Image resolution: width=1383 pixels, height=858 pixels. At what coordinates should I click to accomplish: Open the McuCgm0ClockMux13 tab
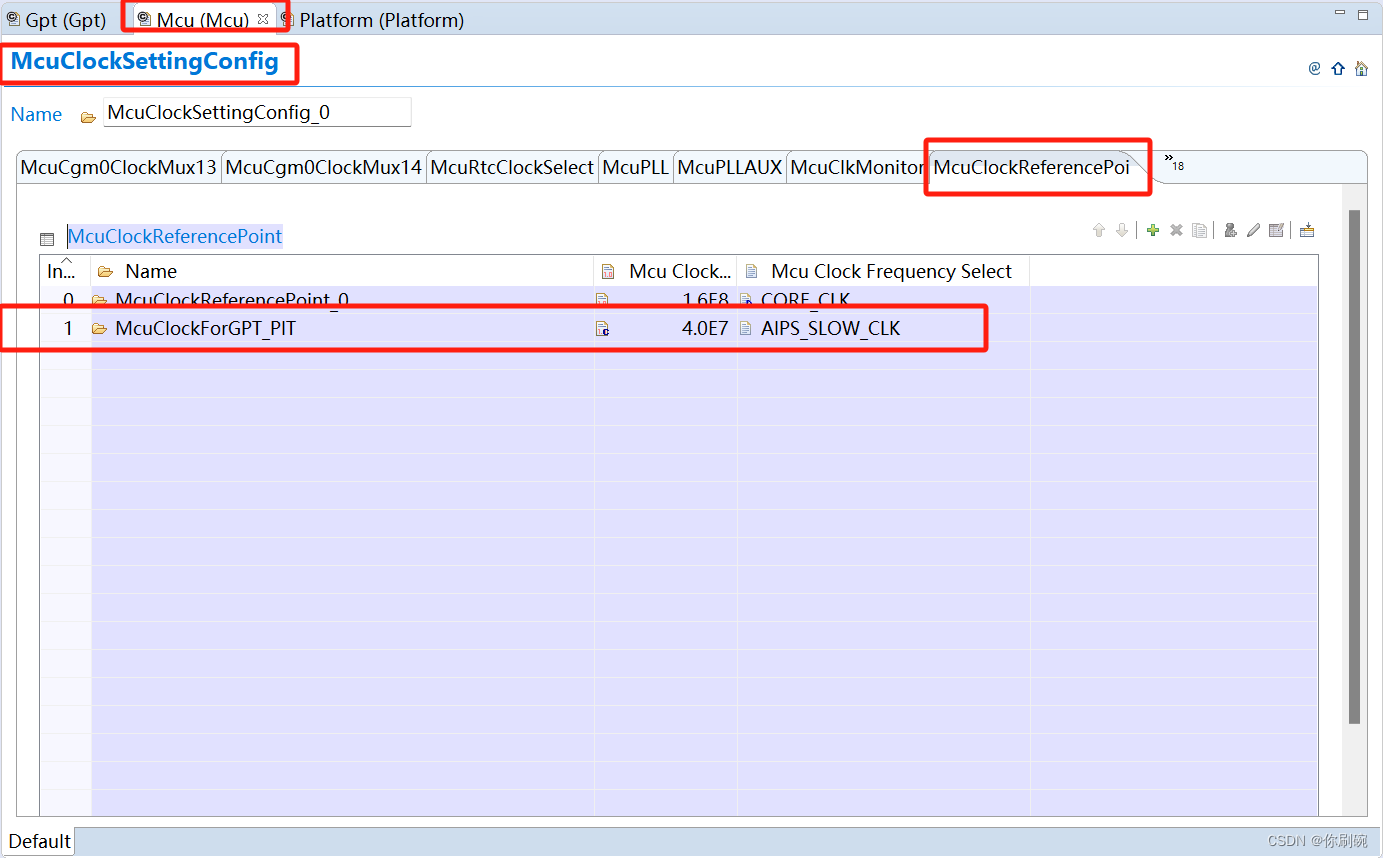pyautogui.click(x=119, y=168)
